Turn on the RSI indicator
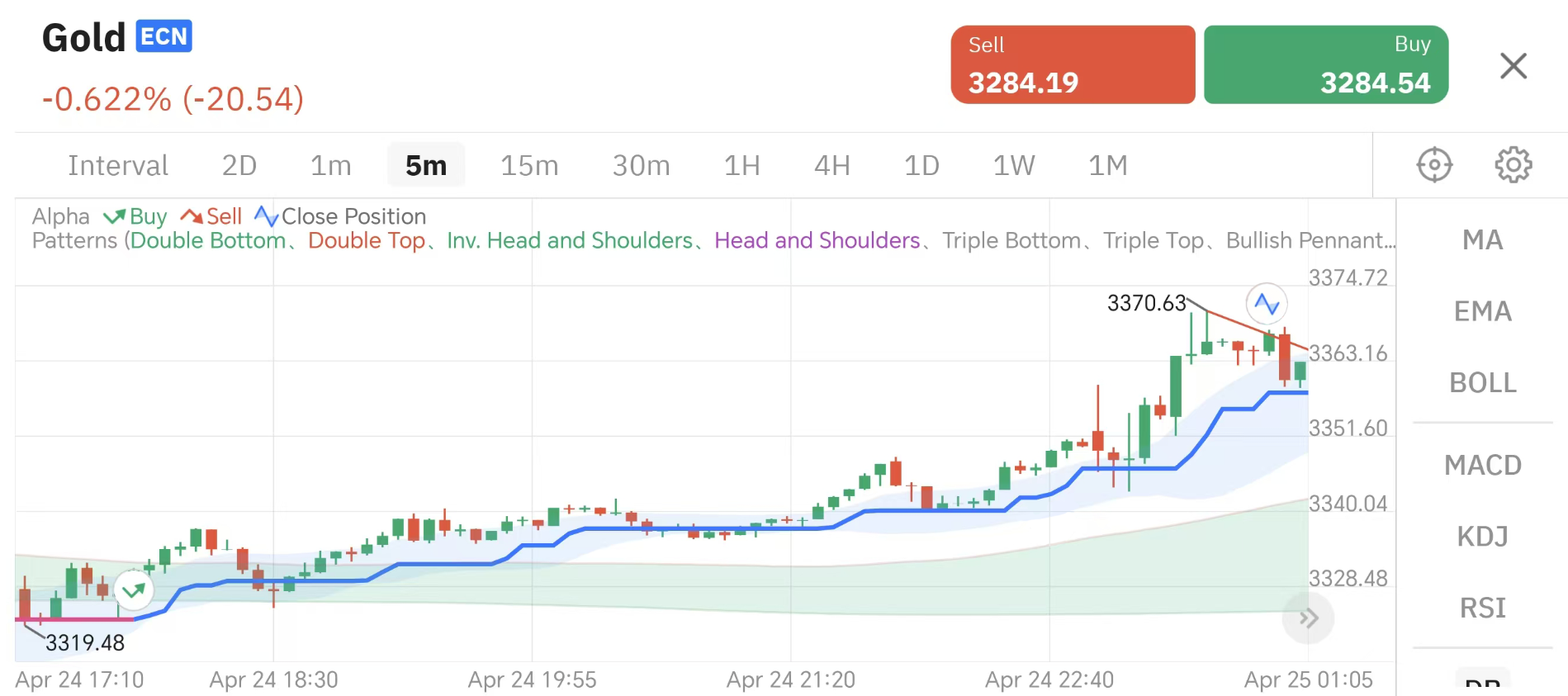Viewport: 1568px width, 696px height. (x=1482, y=608)
